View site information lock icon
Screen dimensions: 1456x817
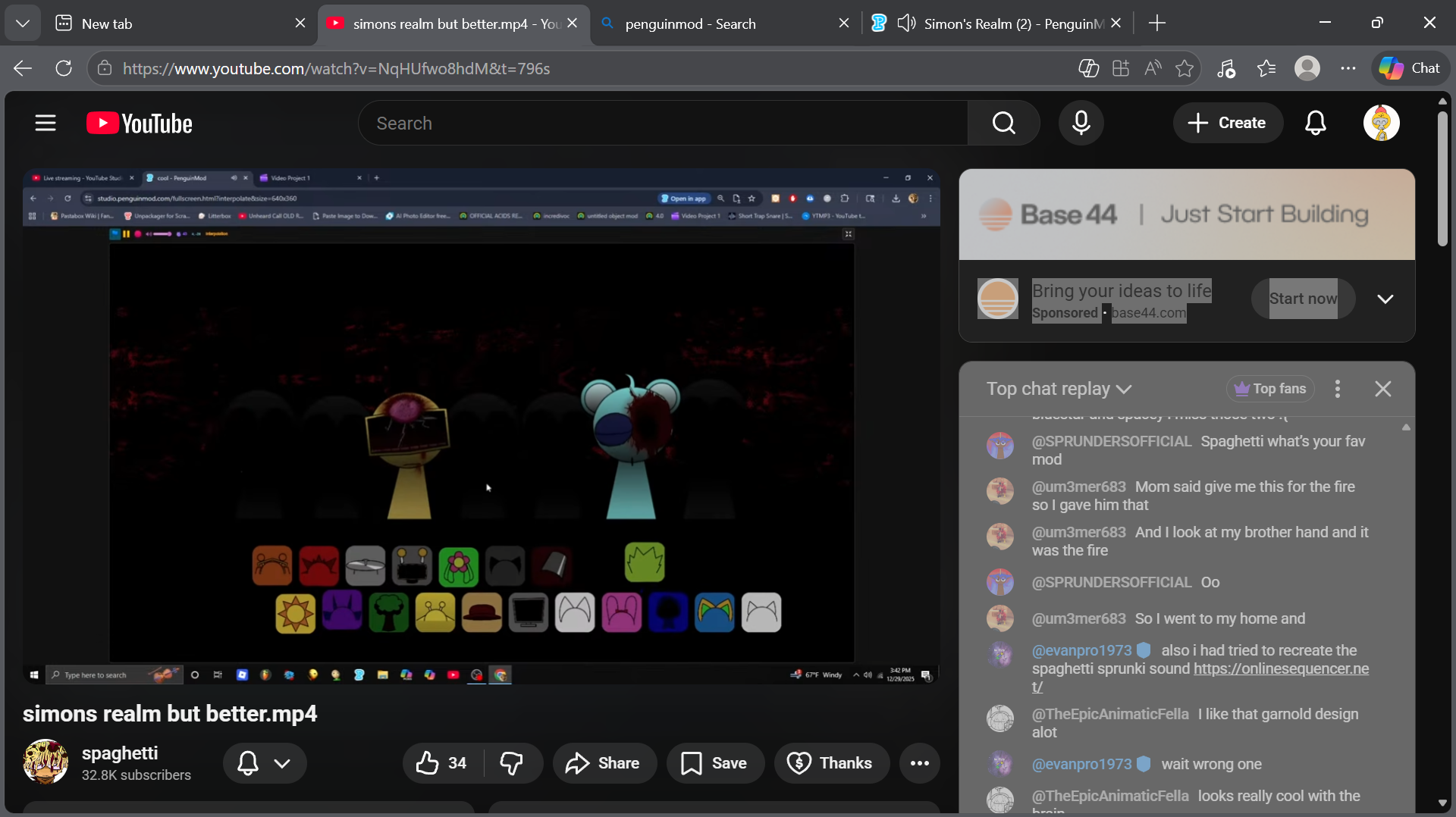click(105, 68)
